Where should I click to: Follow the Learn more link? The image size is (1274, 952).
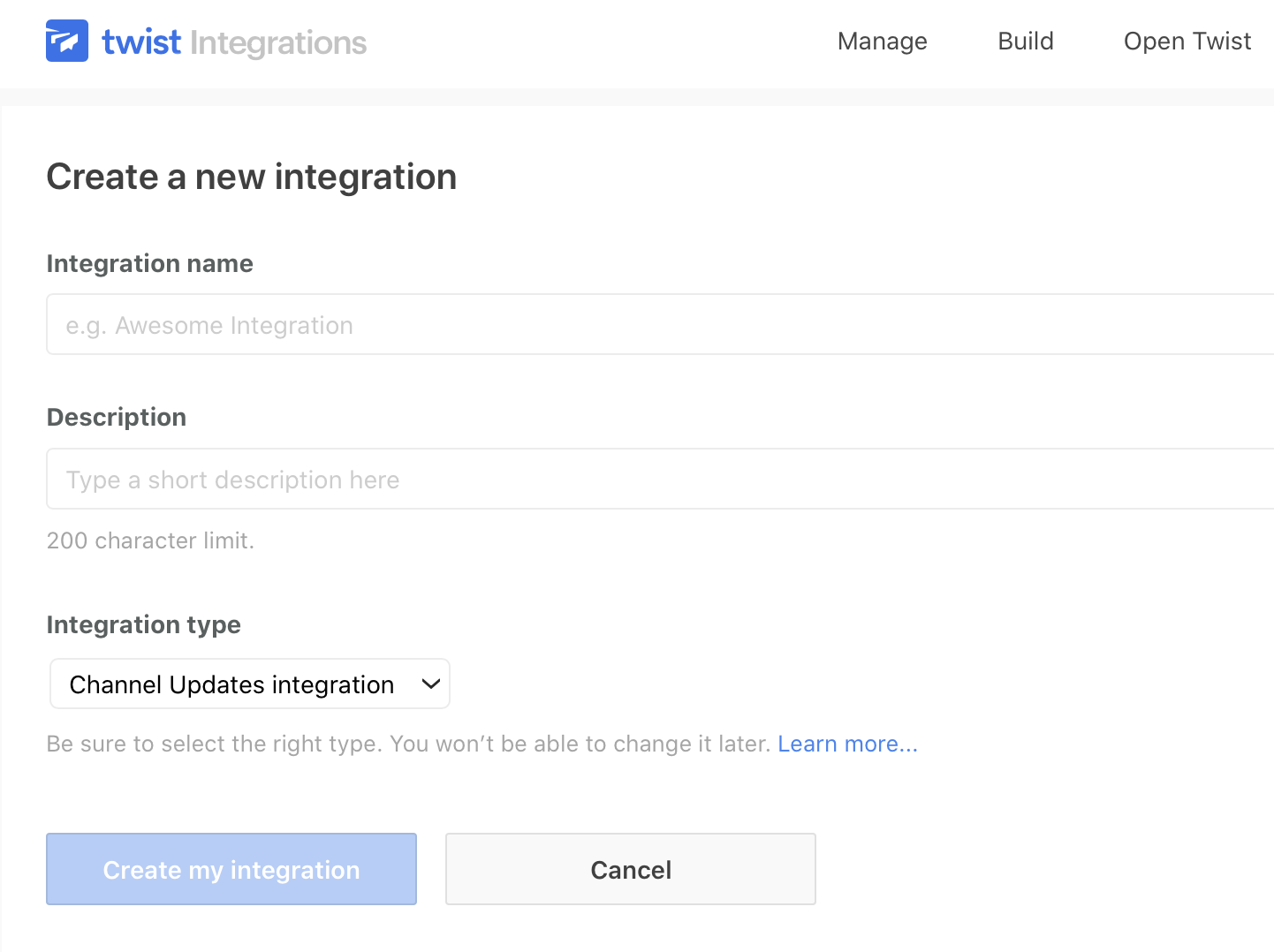click(847, 744)
